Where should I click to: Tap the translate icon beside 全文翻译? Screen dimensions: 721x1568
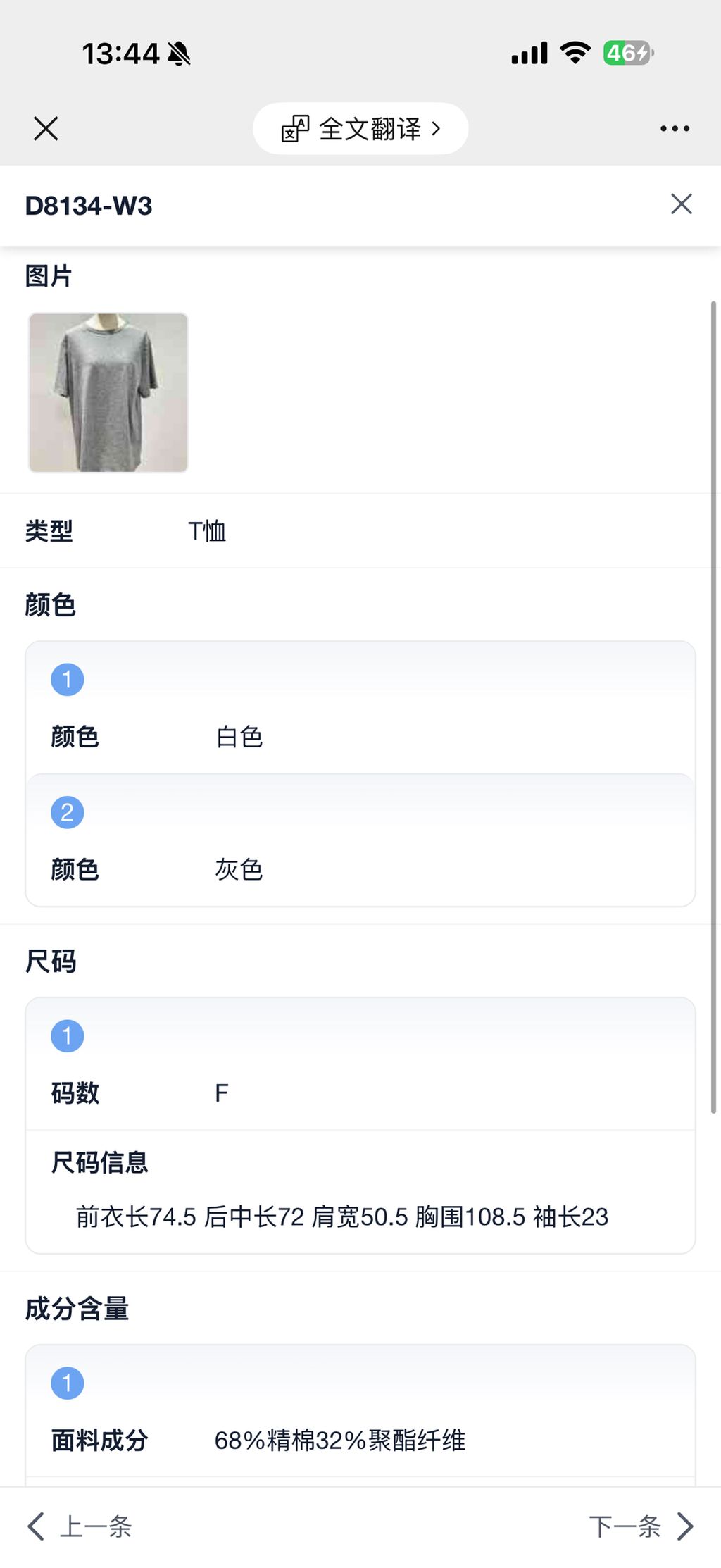[295, 129]
